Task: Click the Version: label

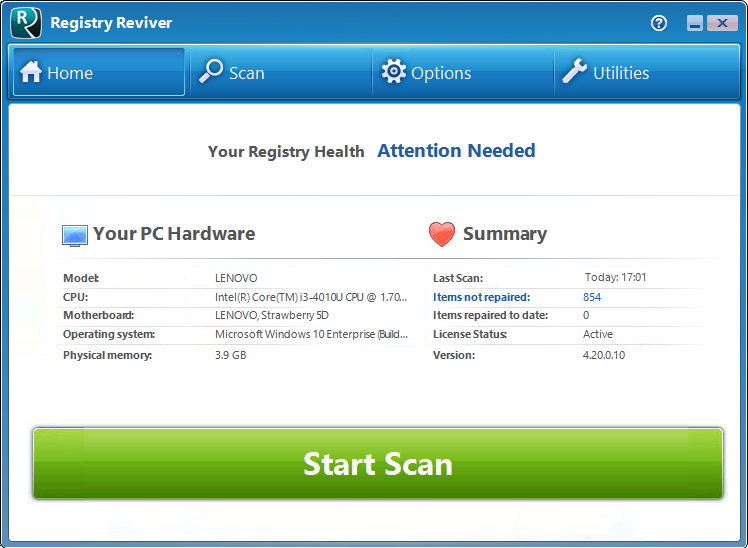Action: 454,355
